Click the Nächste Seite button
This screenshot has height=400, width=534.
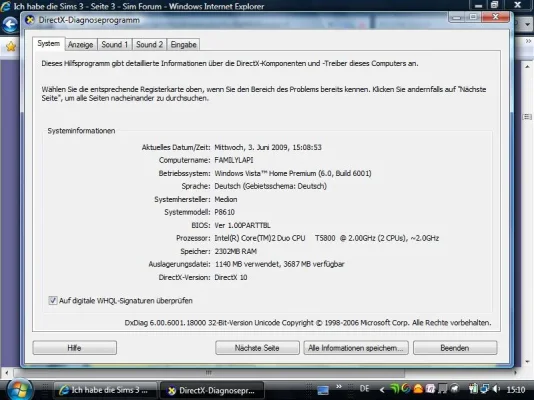[257, 348]
